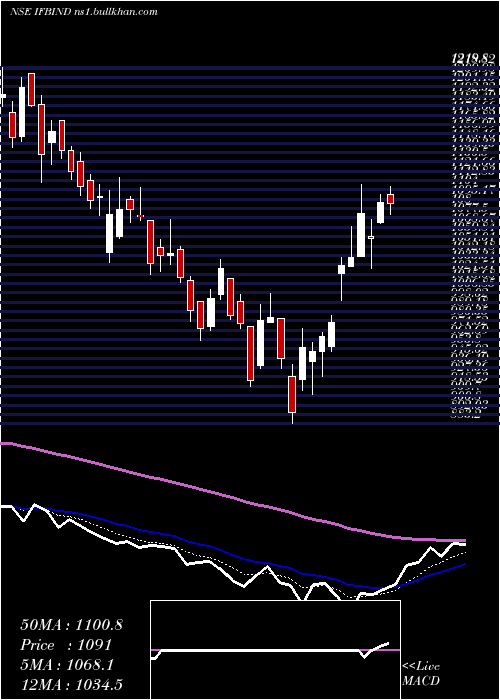Screen dimensions: 500x700
Task: Click the 12MA : 1034.5 readout
Action: tap(71, 684)
